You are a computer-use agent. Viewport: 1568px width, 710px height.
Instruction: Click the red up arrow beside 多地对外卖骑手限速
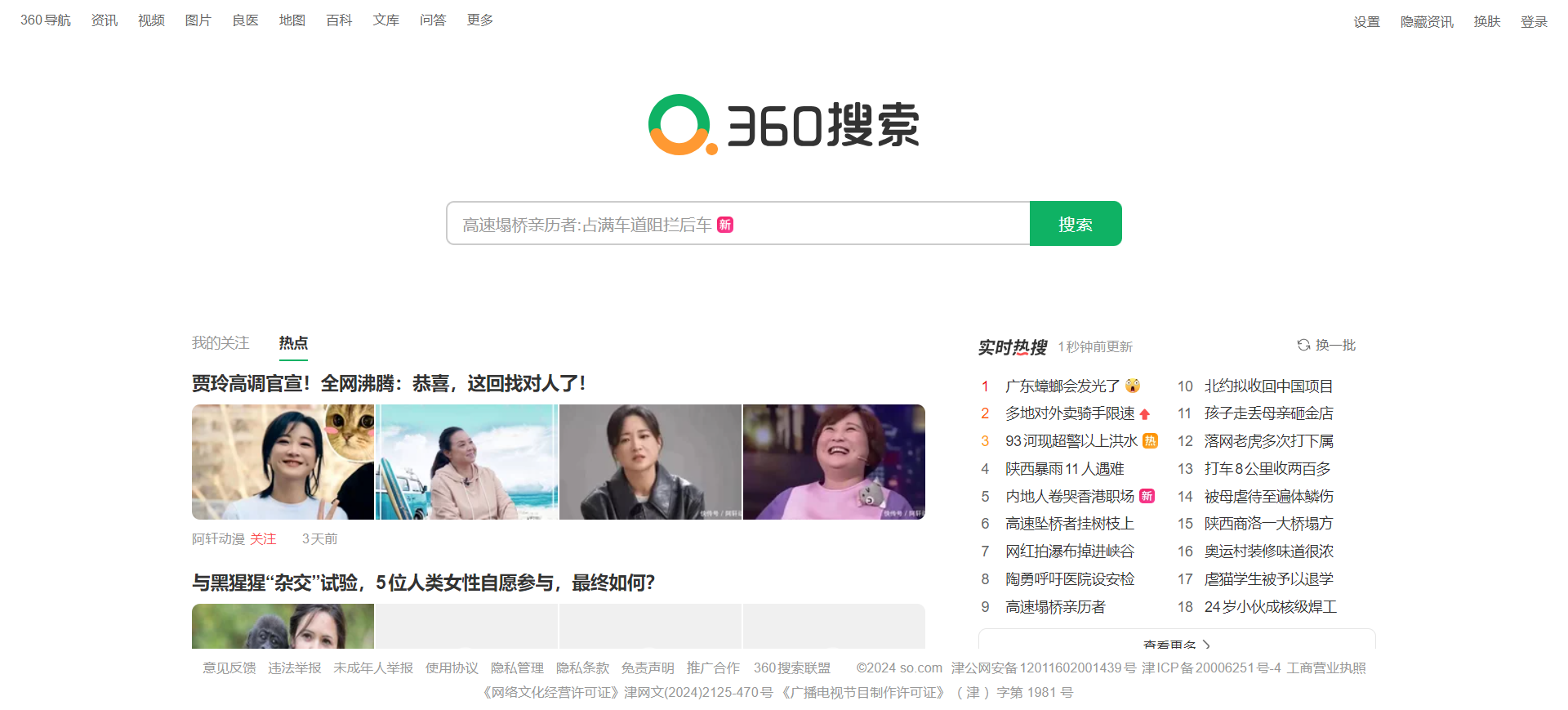pos(1145,414)
